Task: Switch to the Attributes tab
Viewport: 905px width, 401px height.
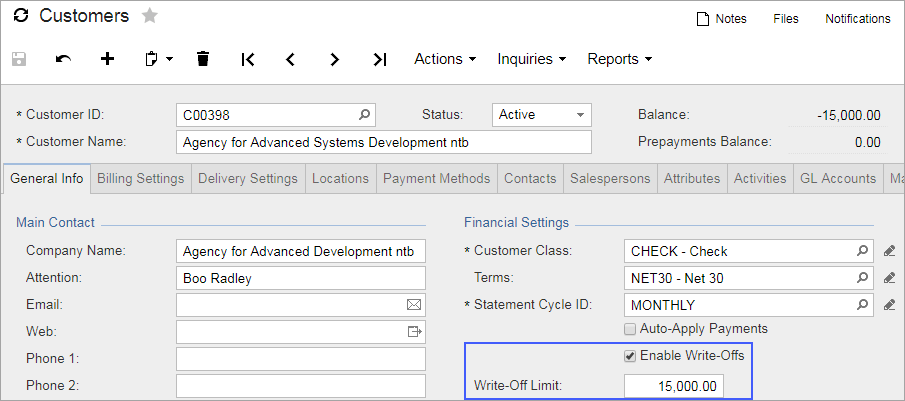Action: click(x=692, y=179)
